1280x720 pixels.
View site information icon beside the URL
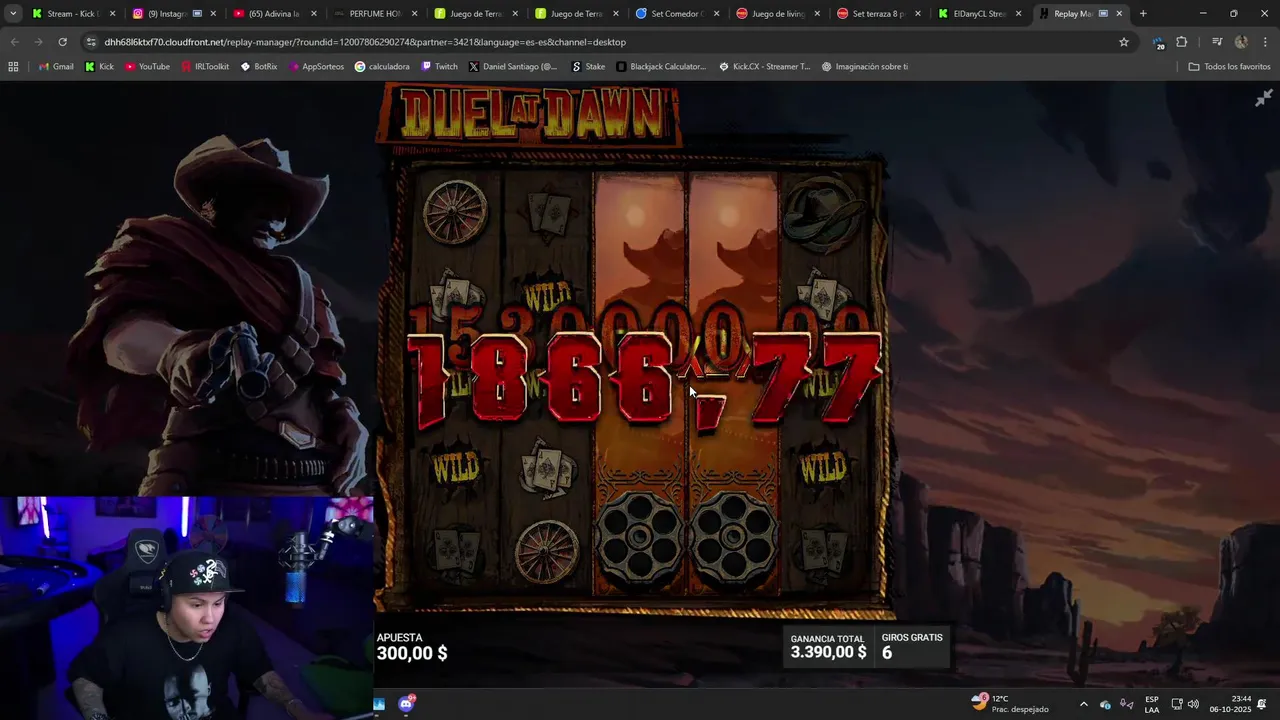(91, 42)
